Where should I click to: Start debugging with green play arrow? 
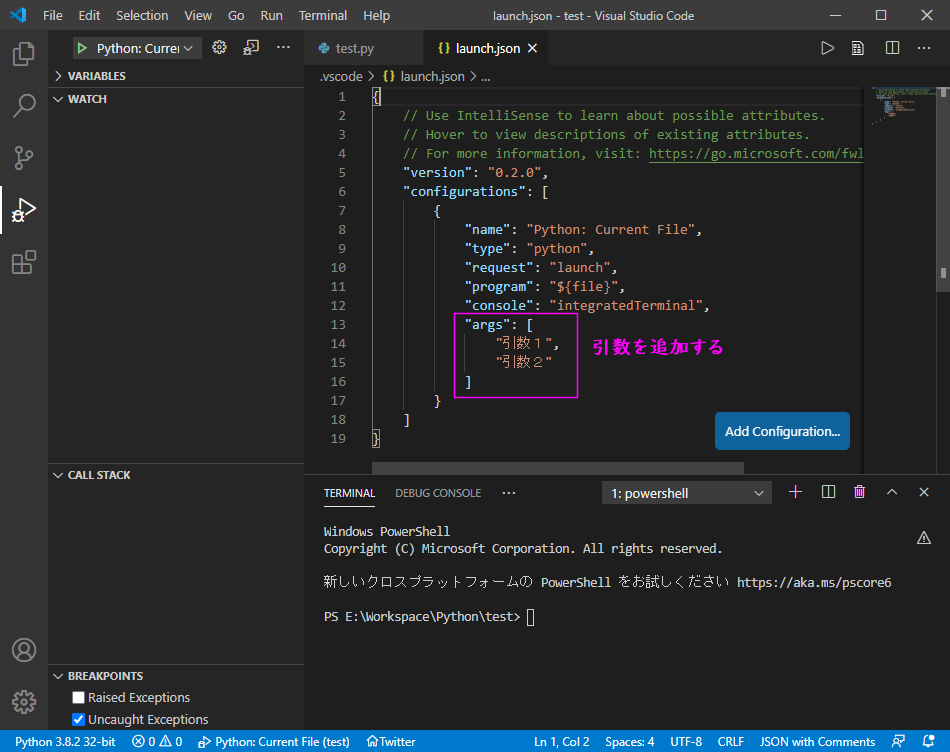[82, 48]
